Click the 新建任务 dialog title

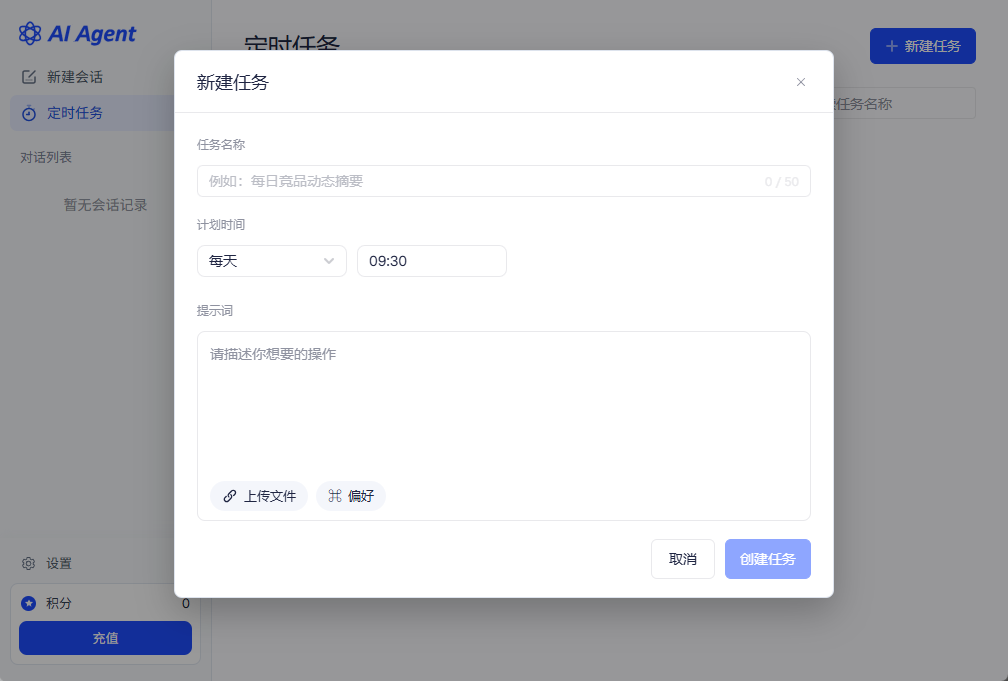coord(232,82)
